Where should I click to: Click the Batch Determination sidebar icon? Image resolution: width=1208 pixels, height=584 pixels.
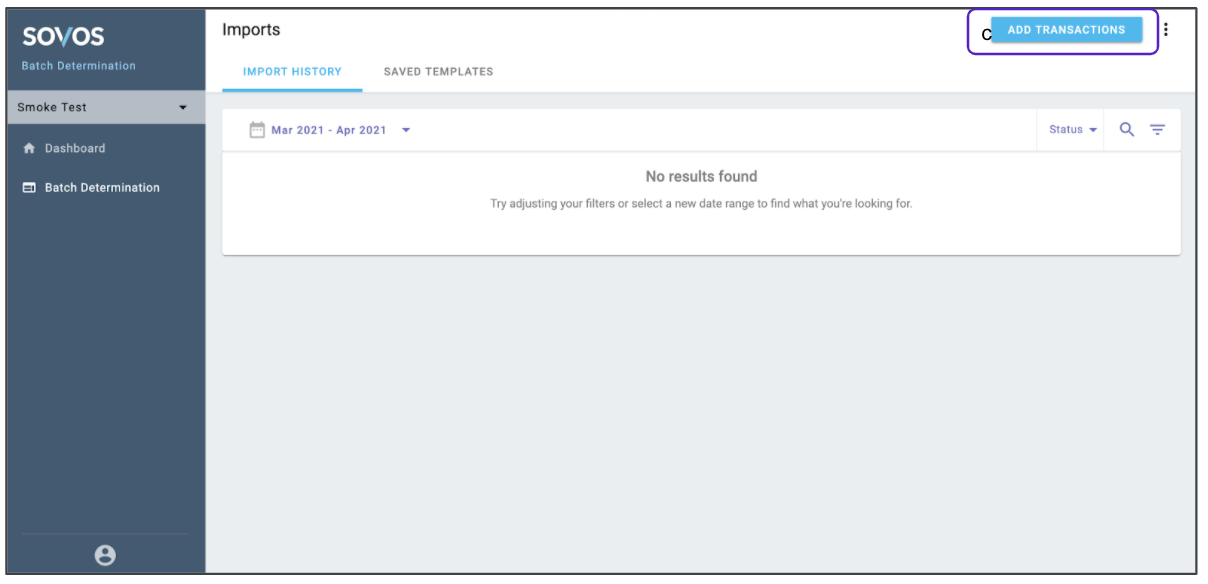coord(29,188)
